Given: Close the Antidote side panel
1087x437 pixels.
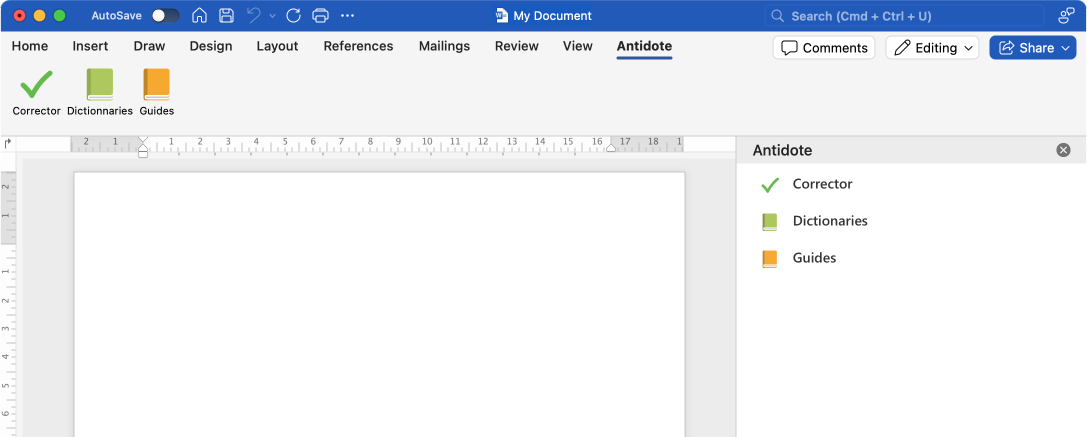Looking at the screenshot, I should [x=1063, y=150].
